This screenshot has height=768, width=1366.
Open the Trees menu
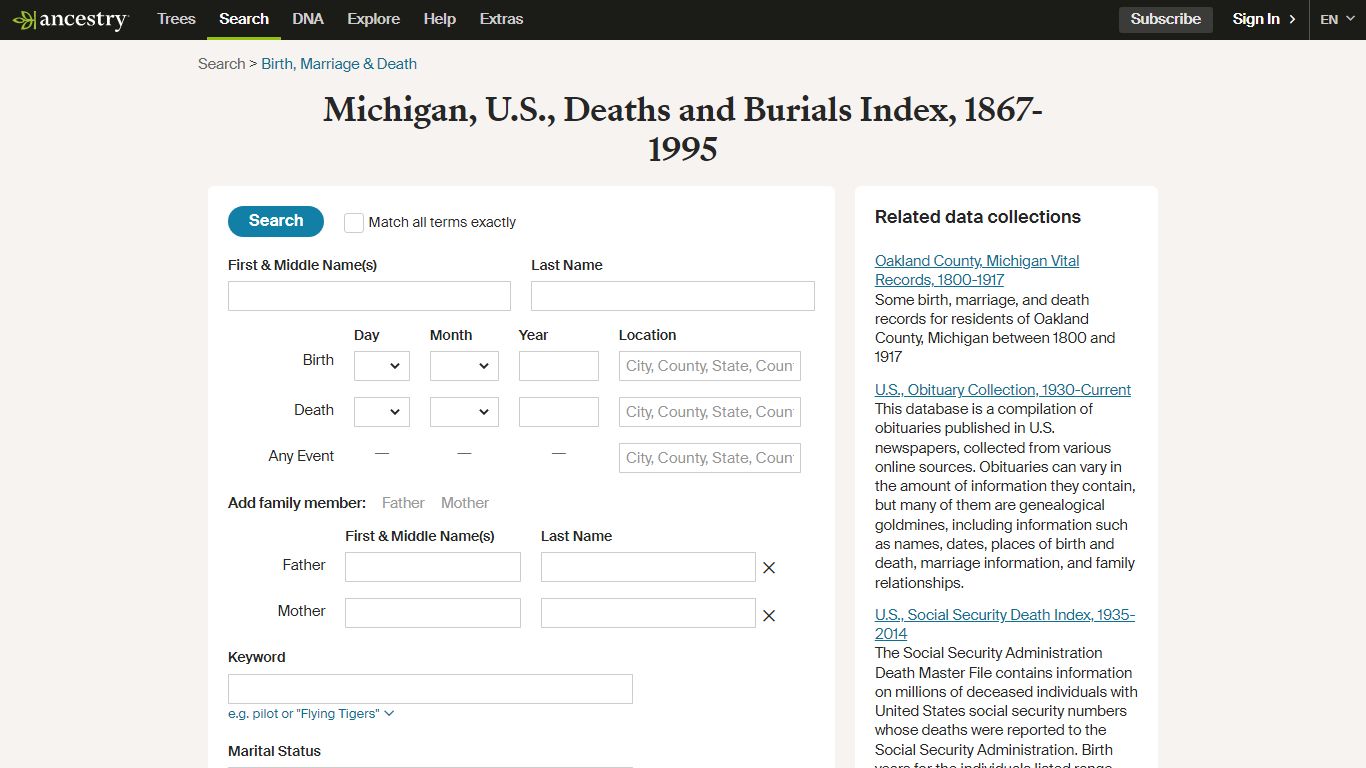pyautogui.click(x=176, y=19)
